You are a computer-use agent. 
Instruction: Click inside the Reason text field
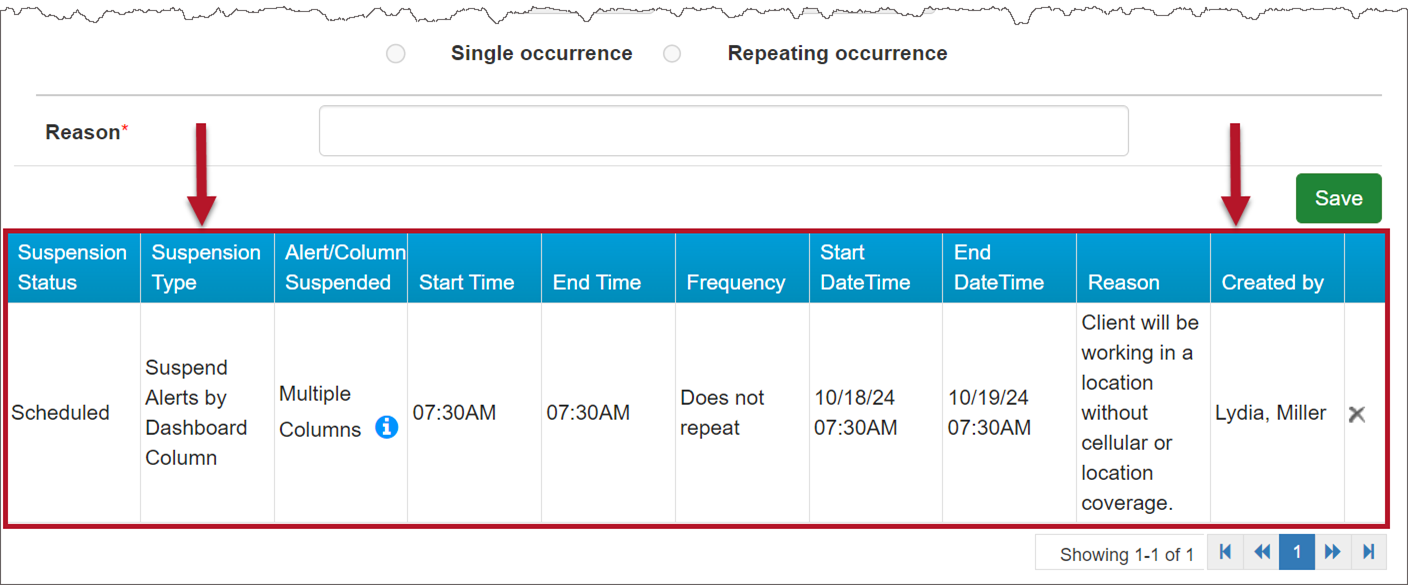723,131
